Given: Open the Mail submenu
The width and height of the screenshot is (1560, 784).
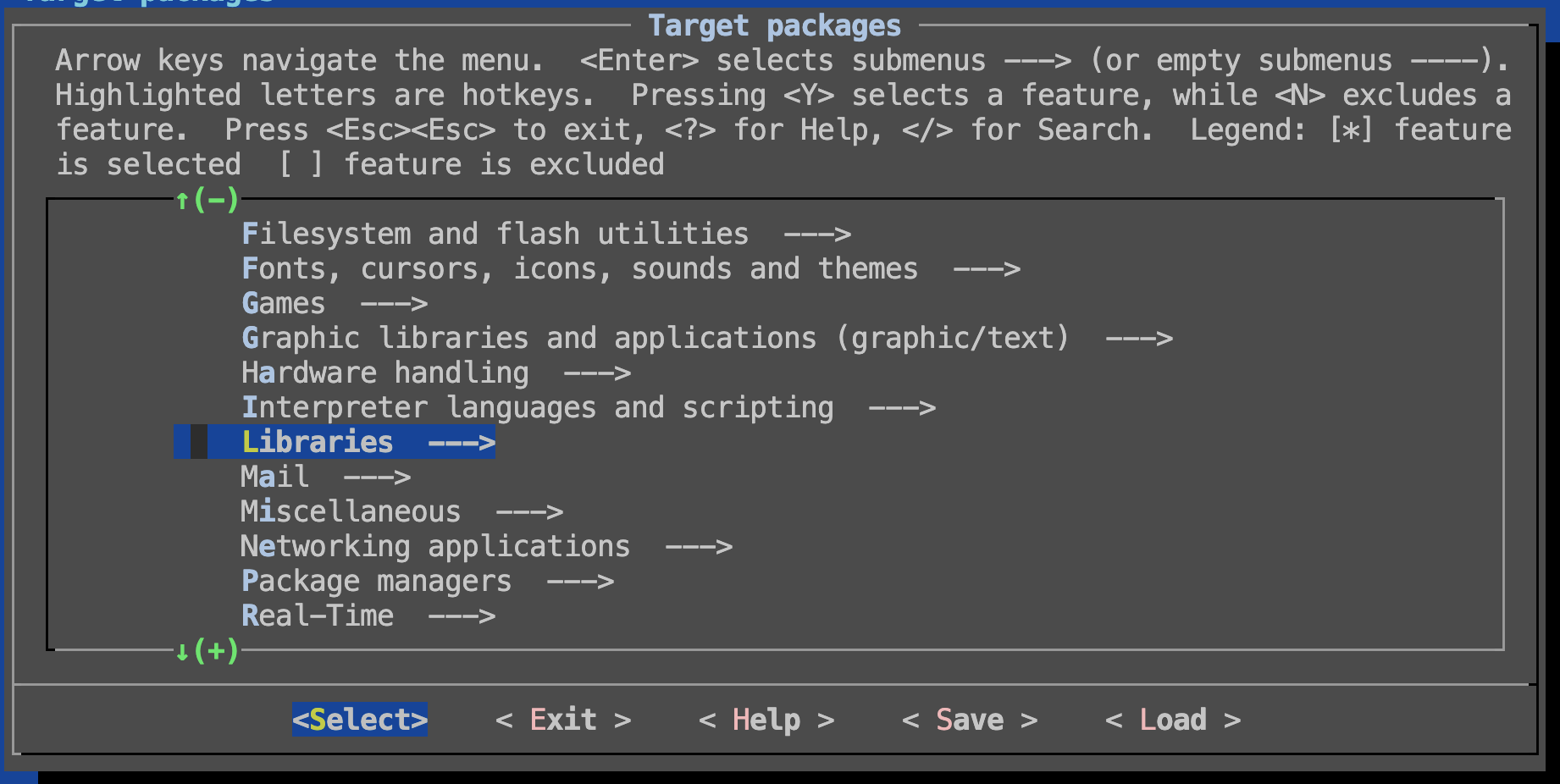Looking at the screenshot, I should point(275,477).
